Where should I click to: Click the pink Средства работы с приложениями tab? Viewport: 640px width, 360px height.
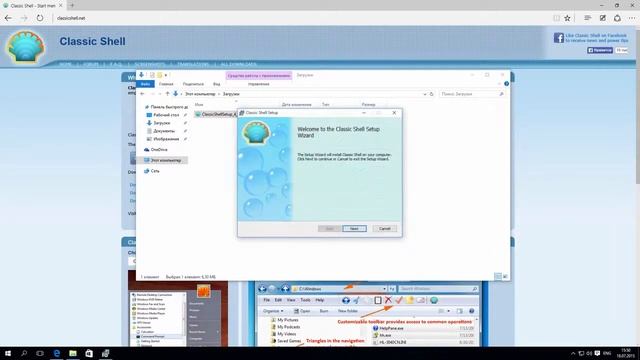(259, 76)
